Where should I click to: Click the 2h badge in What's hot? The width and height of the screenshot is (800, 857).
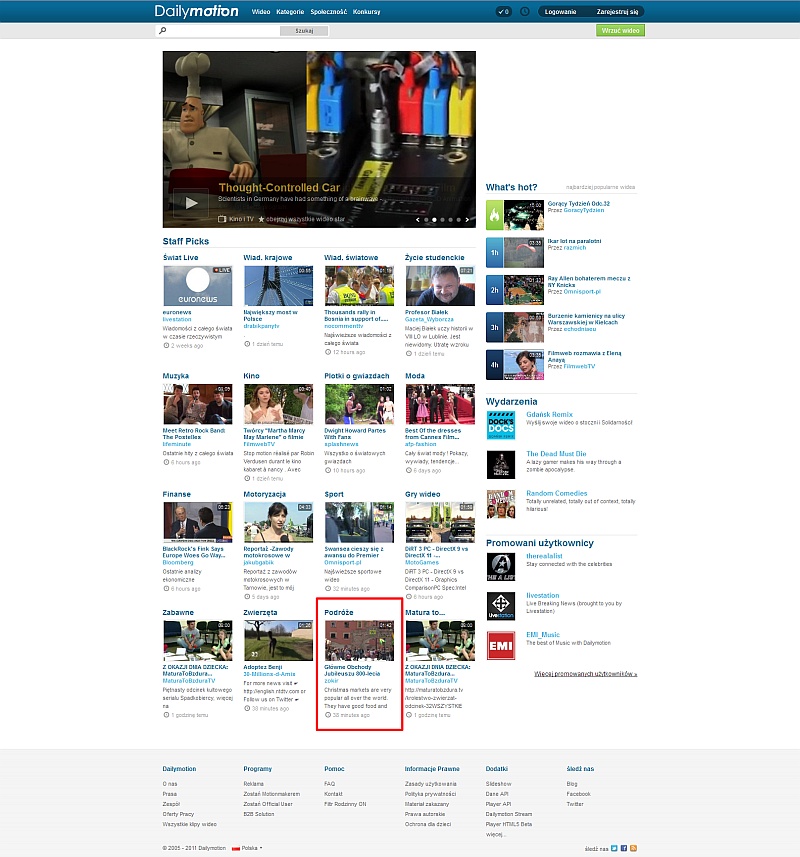pos(494,290)
